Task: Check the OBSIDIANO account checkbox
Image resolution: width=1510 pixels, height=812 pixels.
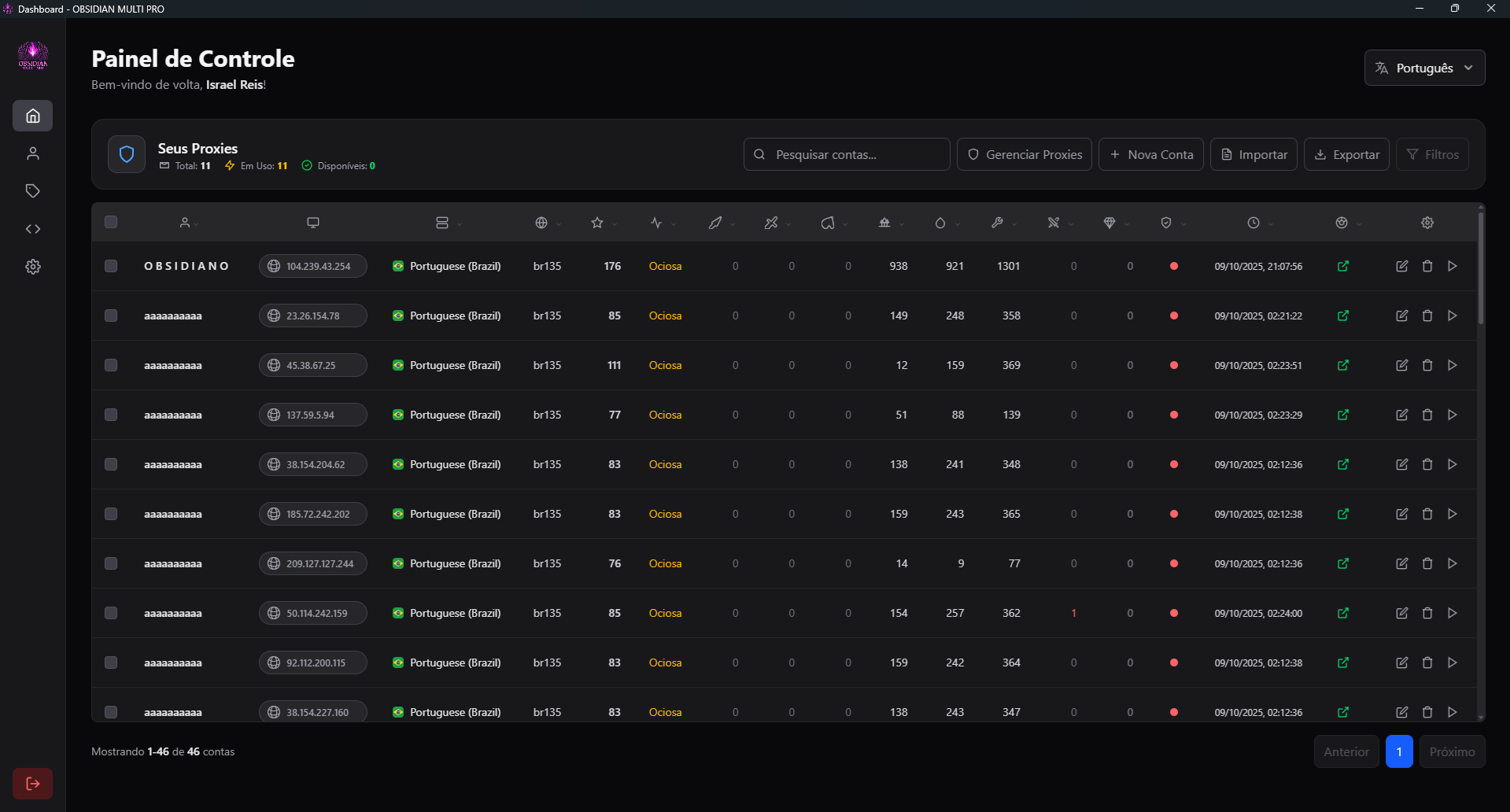Action: pos(111,266)
